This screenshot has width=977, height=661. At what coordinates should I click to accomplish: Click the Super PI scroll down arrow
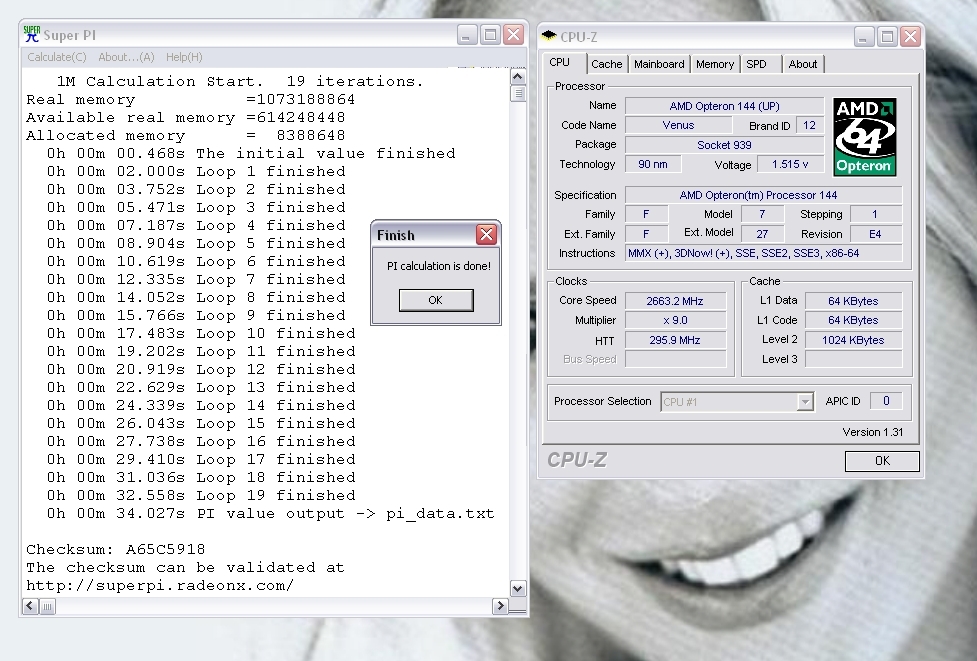pos(518,589)
